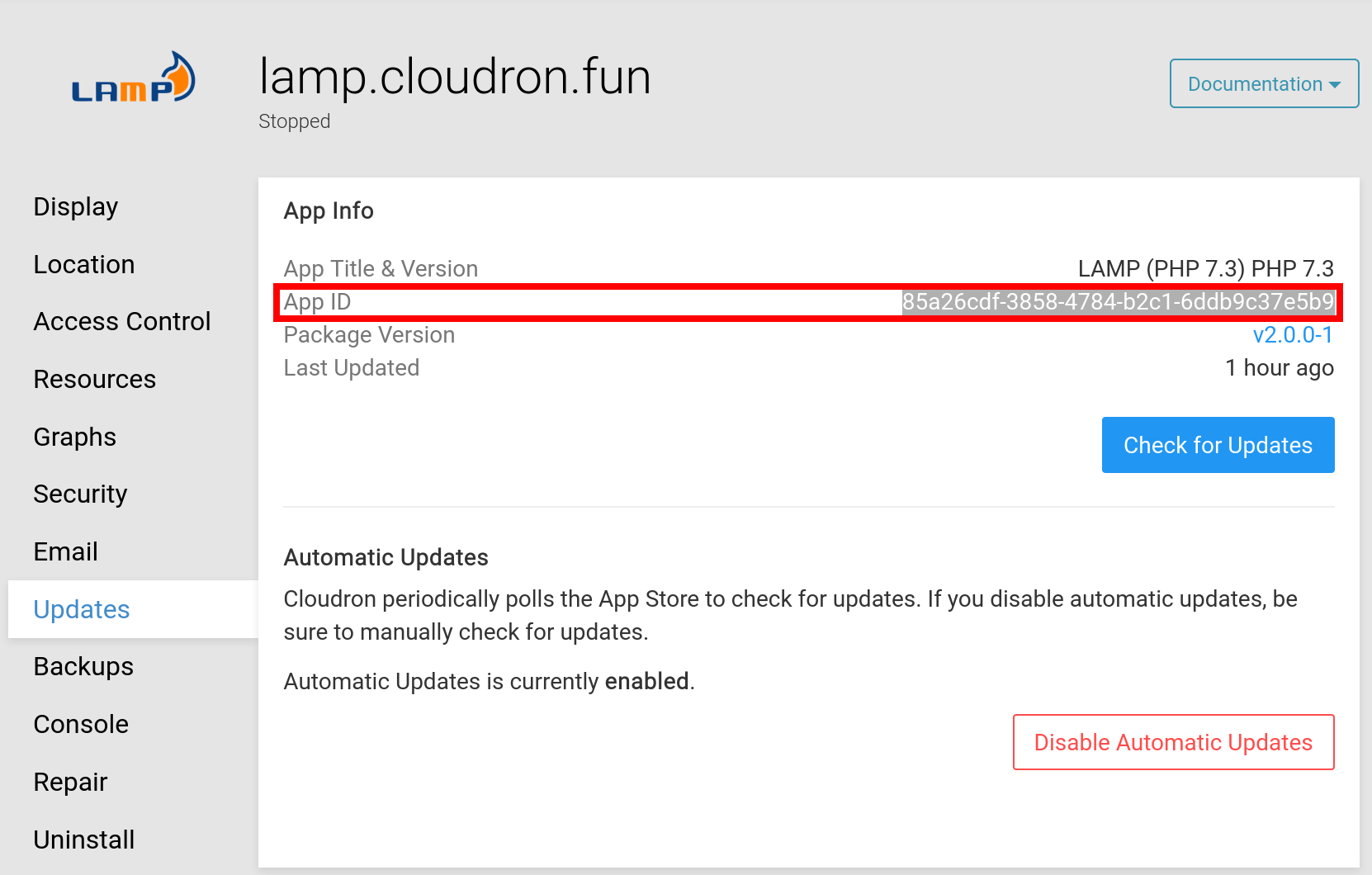
Task: Select Uninstall in the sidebar
Action: coord(84,840)
